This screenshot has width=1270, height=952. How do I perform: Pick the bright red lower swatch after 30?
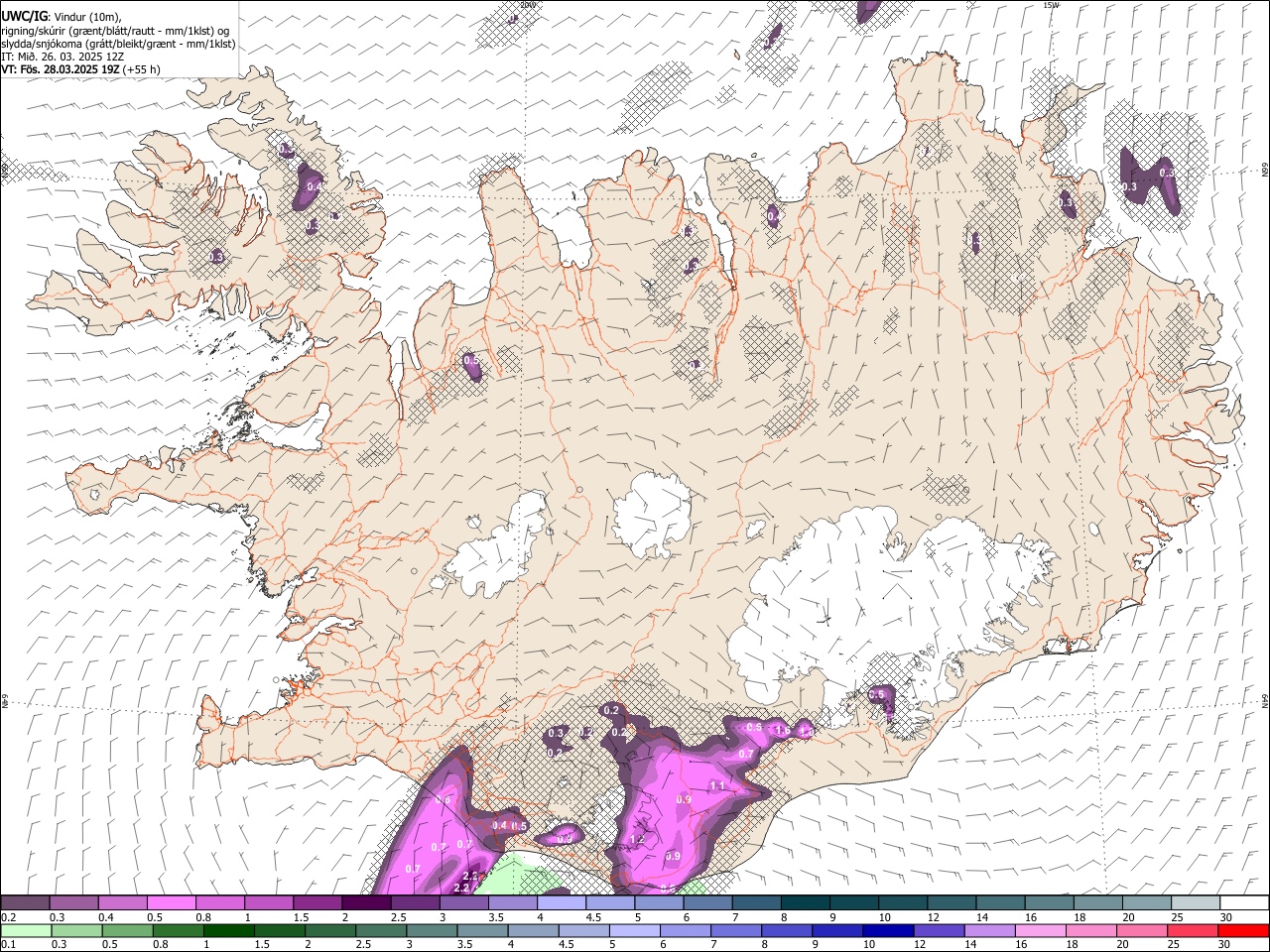(1243, 930)
